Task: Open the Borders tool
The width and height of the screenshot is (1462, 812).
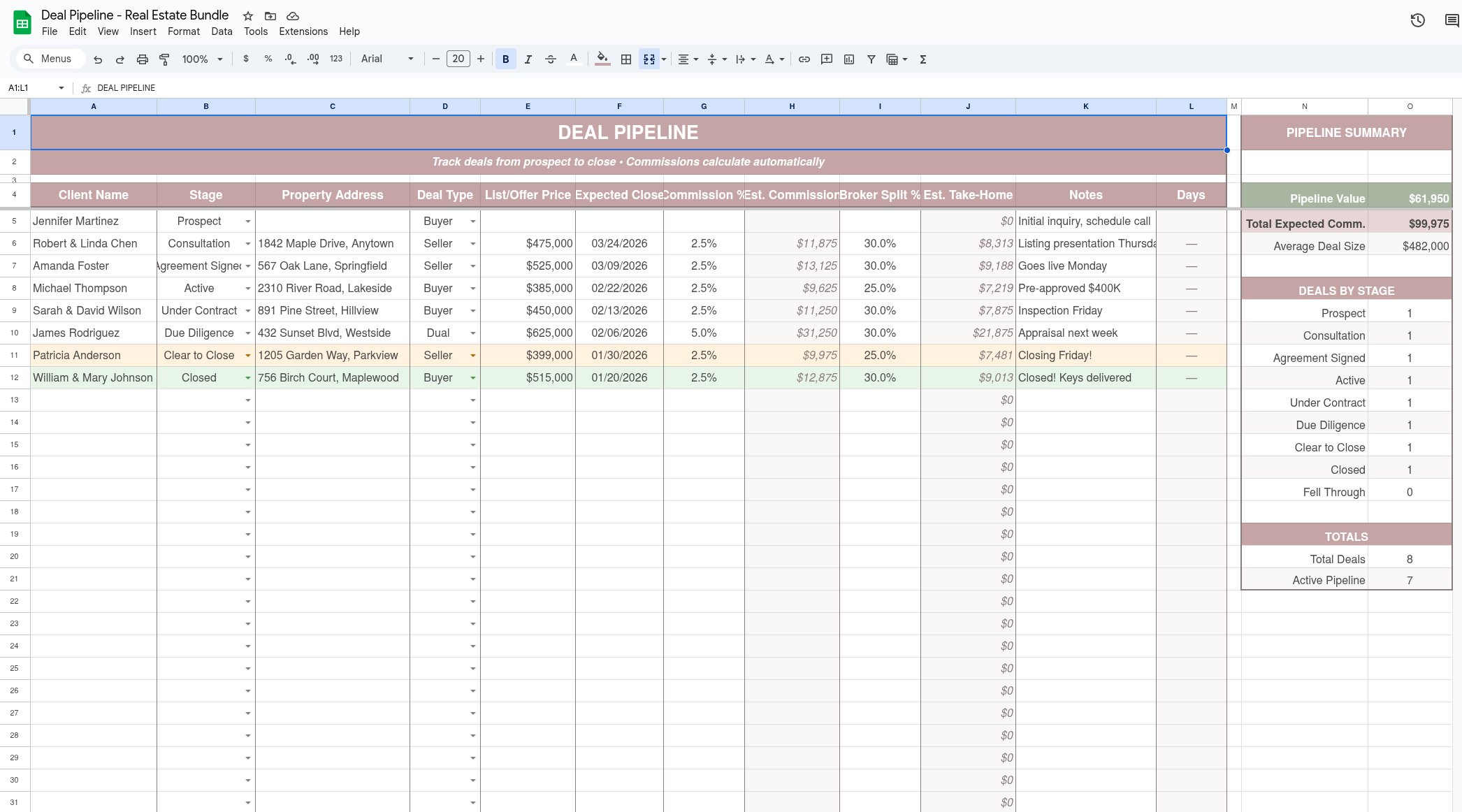Action: pos(625,59)
